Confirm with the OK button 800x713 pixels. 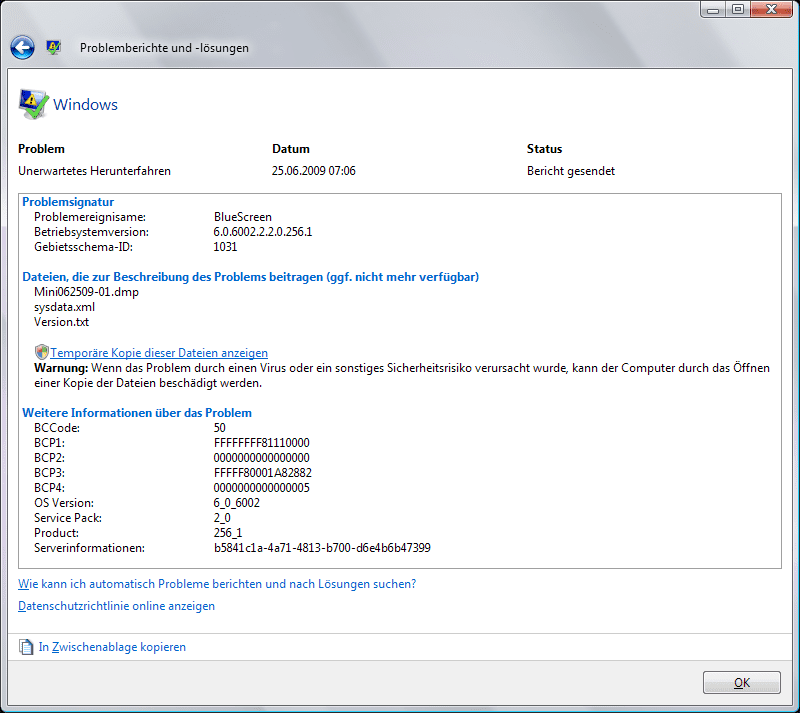(x=741, y=682)
